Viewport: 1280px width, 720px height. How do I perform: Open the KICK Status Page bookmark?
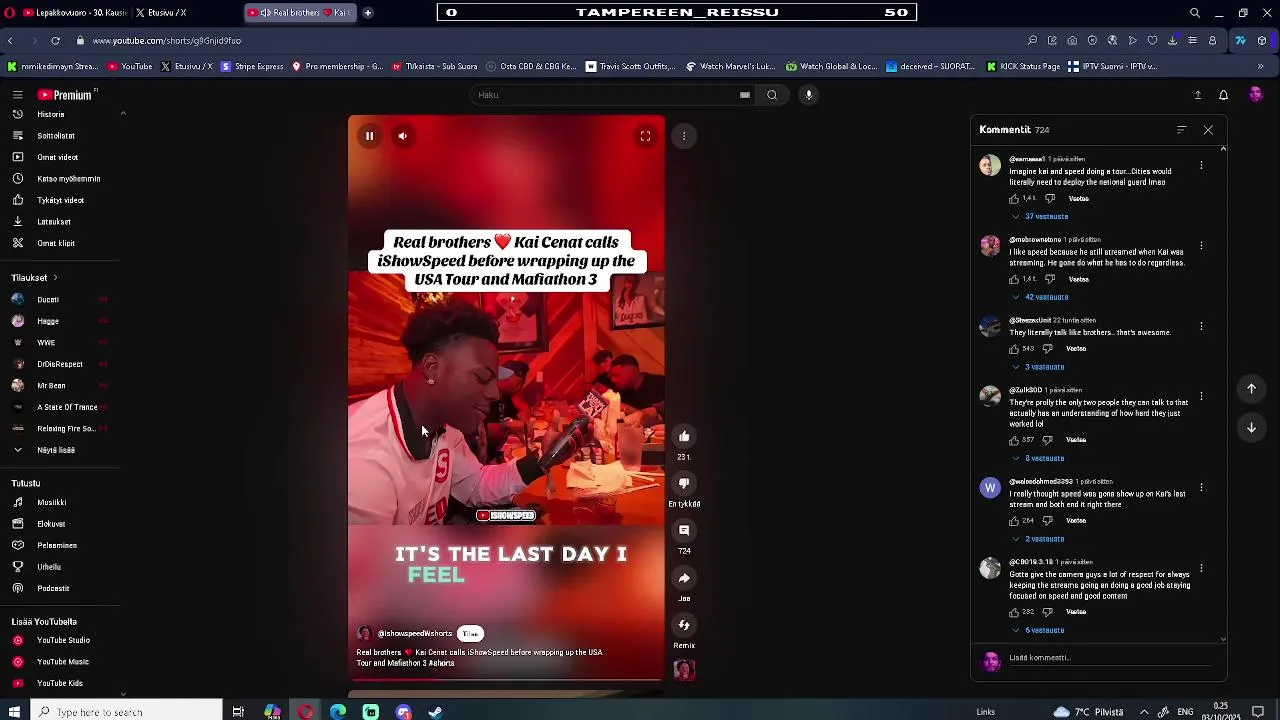tap(1022, 67)
